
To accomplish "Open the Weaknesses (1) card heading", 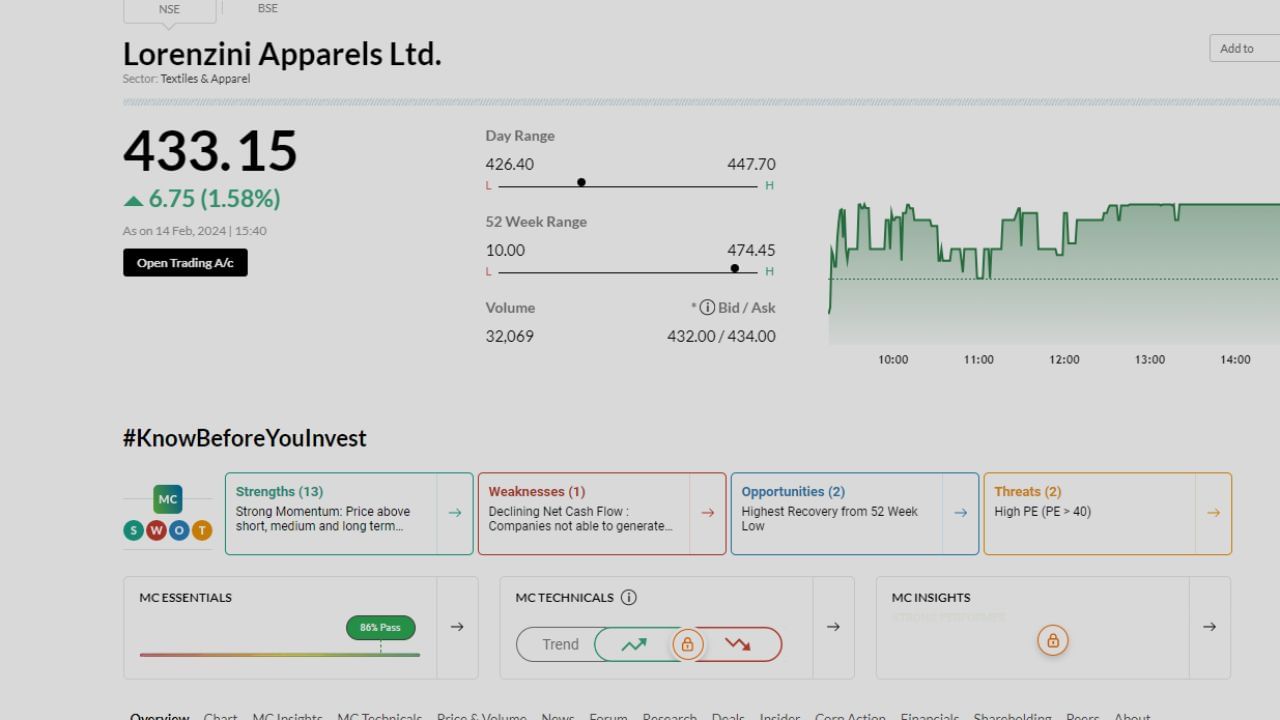I will point(537,492).
